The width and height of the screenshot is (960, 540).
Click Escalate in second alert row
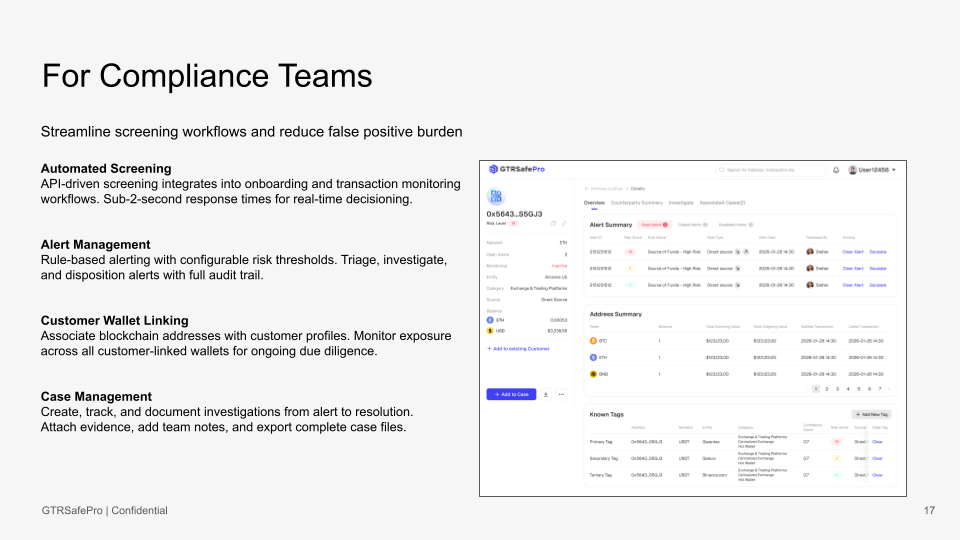pyautogui.click(x=878, y=268)
